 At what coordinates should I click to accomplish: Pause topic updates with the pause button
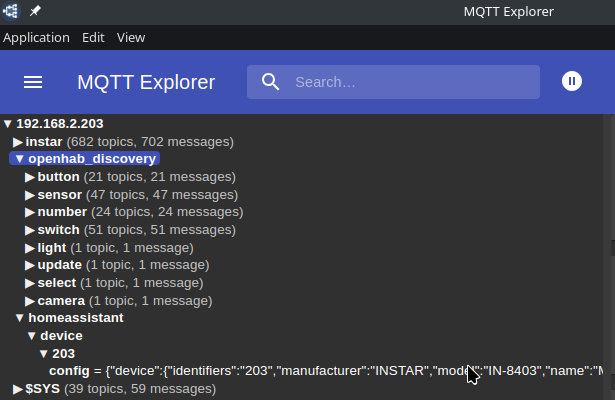[572, 82]
